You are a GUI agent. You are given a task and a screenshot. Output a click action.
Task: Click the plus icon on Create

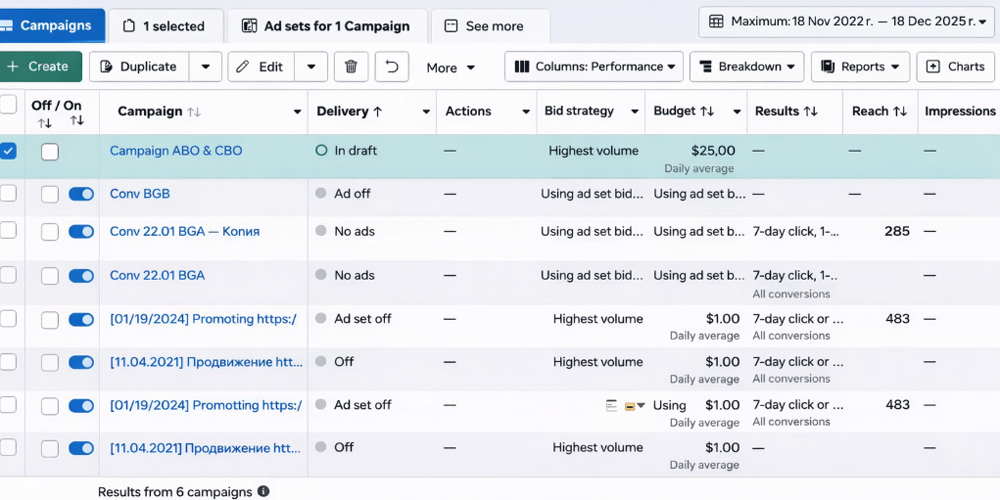coord(14,66)
